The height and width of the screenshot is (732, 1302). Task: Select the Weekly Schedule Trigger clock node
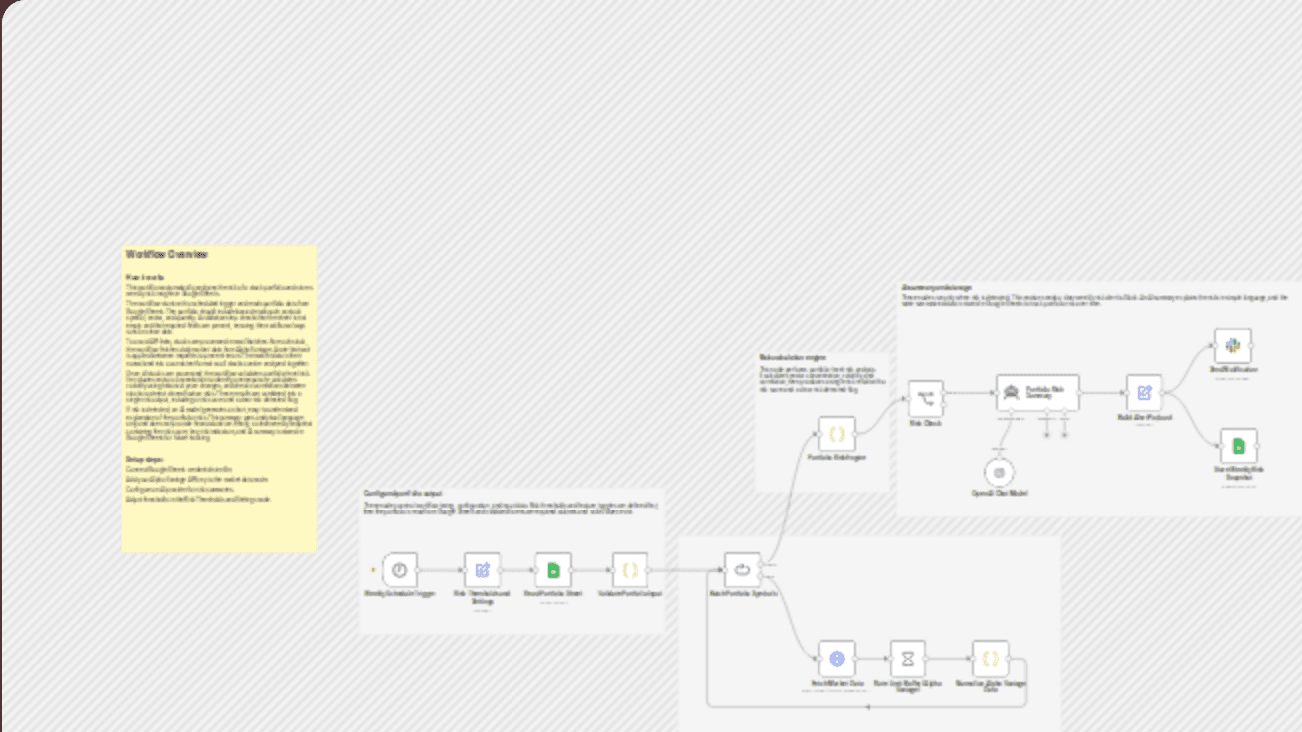399,570
